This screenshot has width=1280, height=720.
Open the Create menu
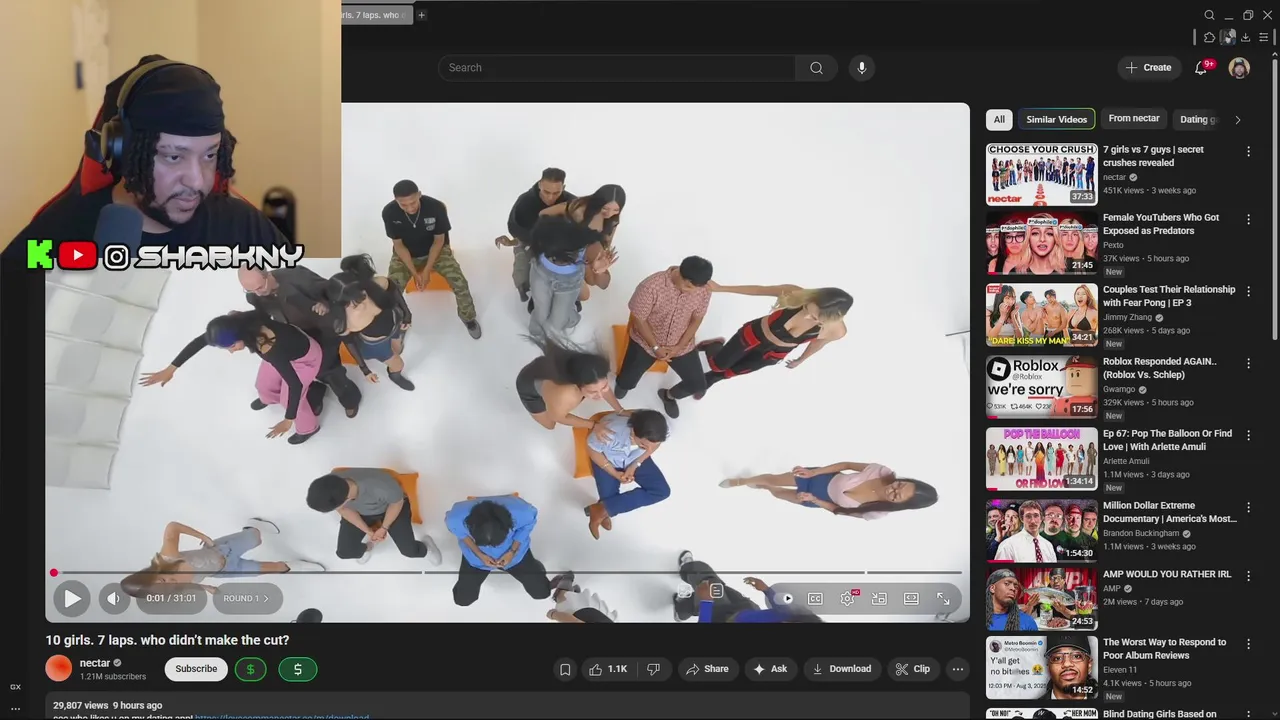(1148, 68)
